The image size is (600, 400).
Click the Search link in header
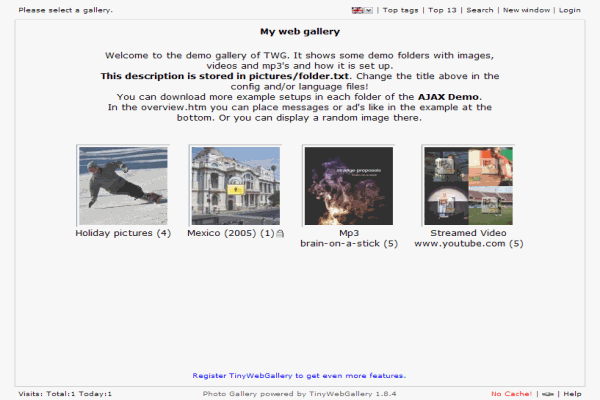479,10
